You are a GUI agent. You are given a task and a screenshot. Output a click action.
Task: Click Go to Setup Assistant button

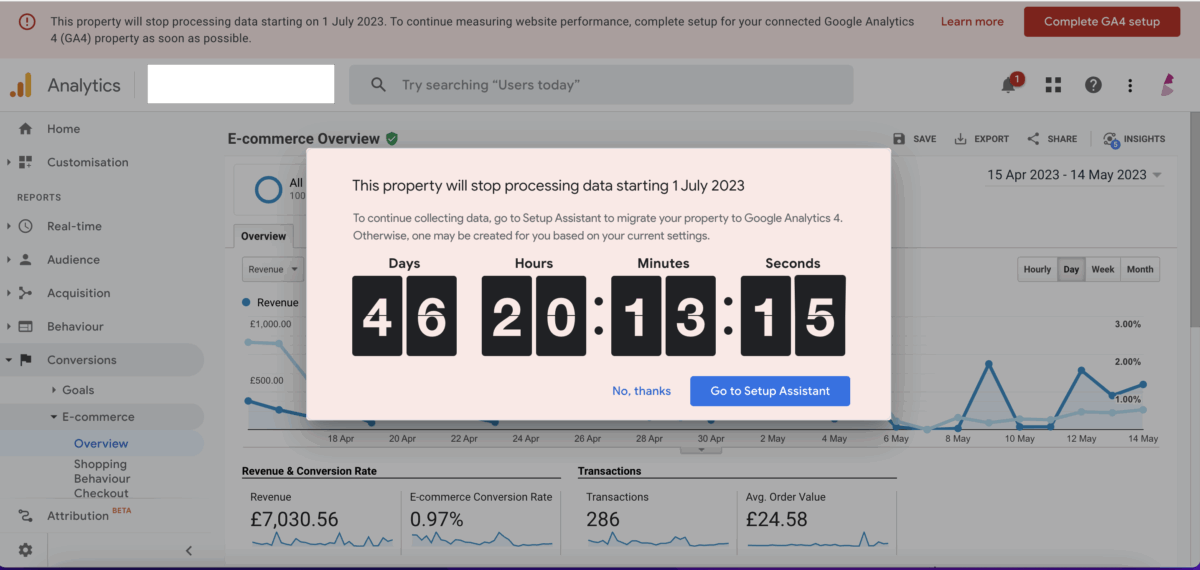click(x=769, y=391)
